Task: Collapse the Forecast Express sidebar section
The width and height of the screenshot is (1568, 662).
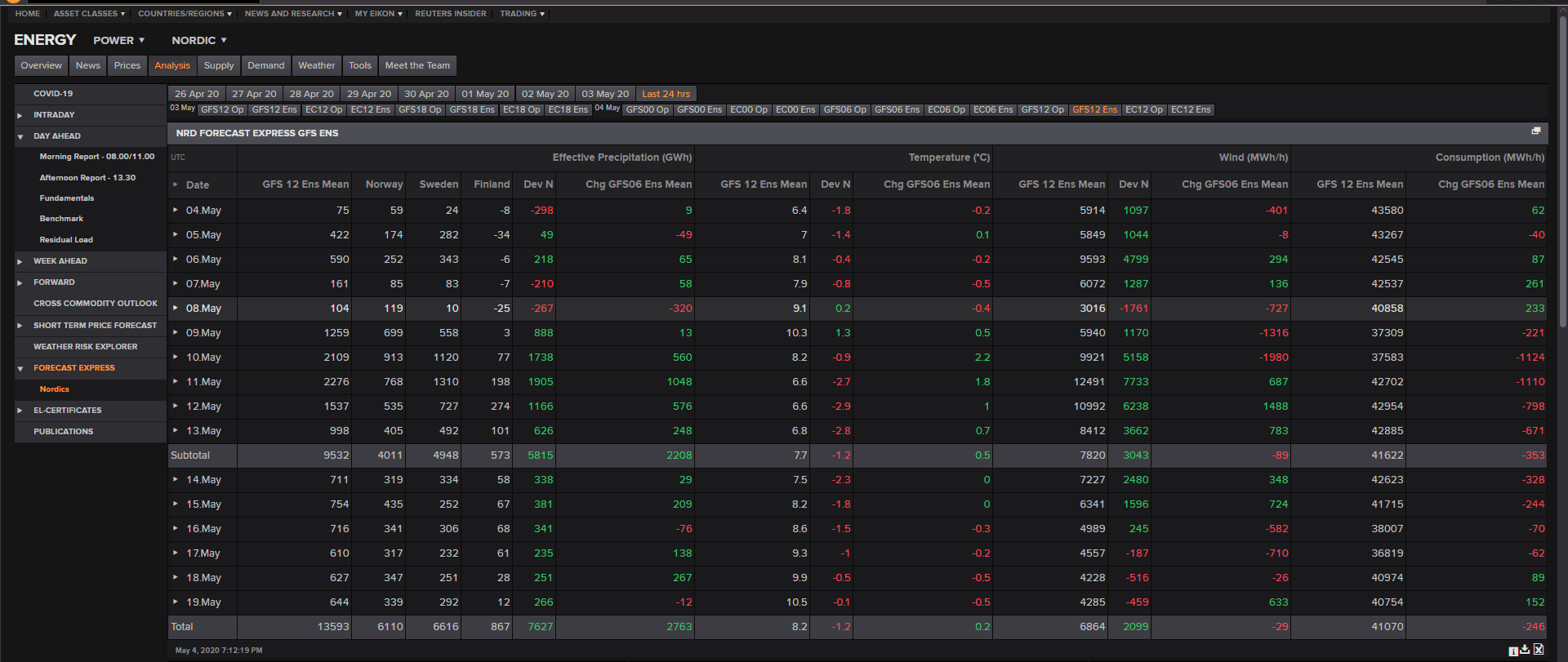Action: pos(20,369)
